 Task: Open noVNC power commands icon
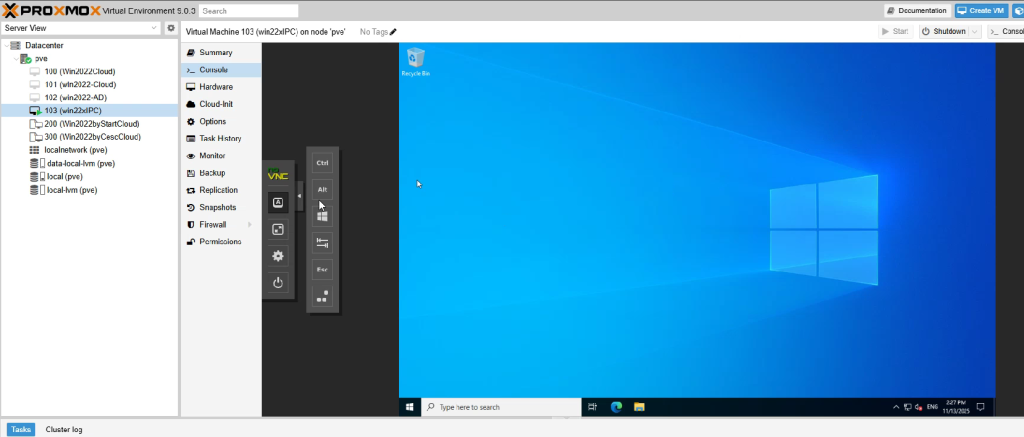(x=278, y=283)
